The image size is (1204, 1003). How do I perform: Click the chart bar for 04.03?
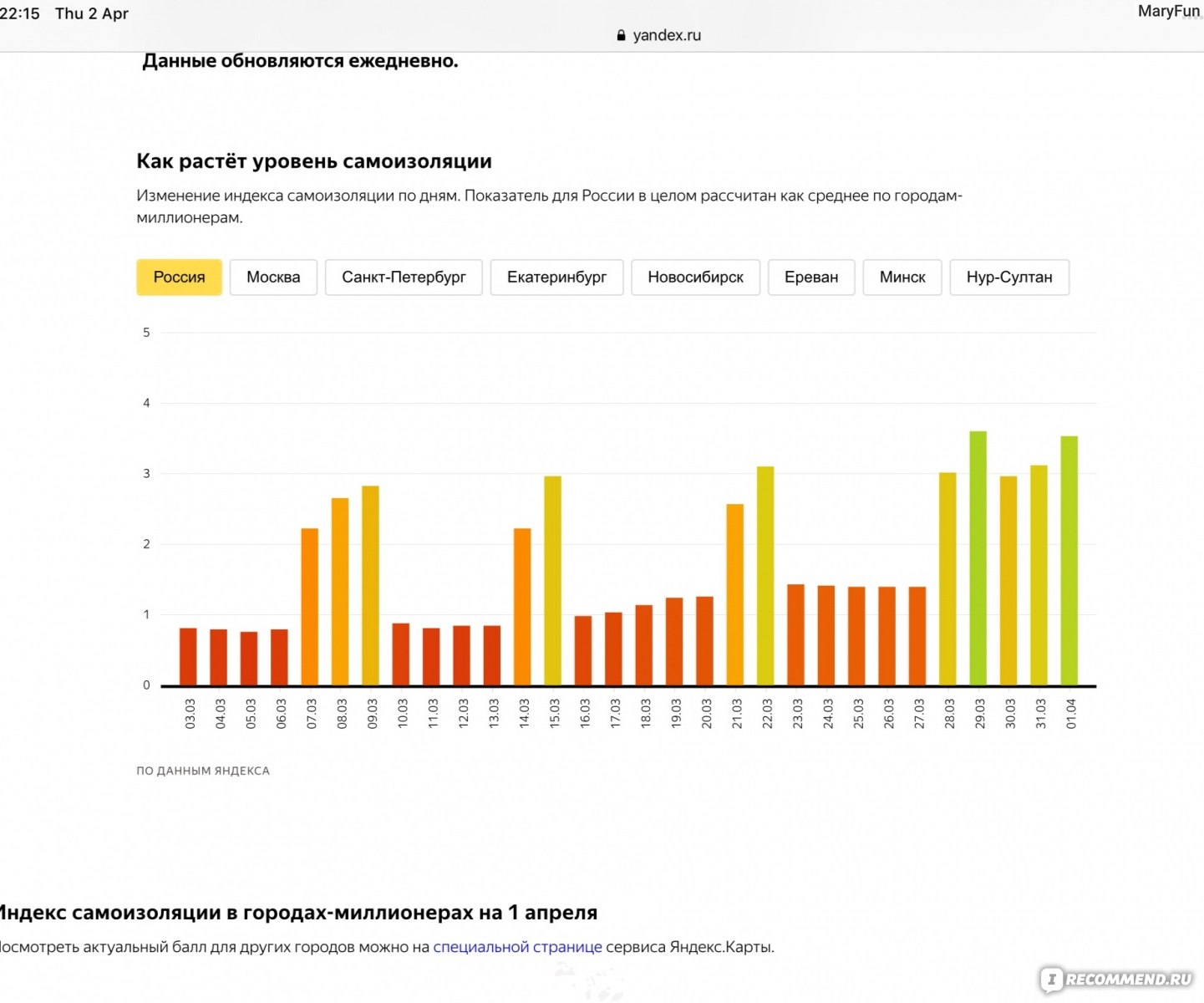point(218,657)
